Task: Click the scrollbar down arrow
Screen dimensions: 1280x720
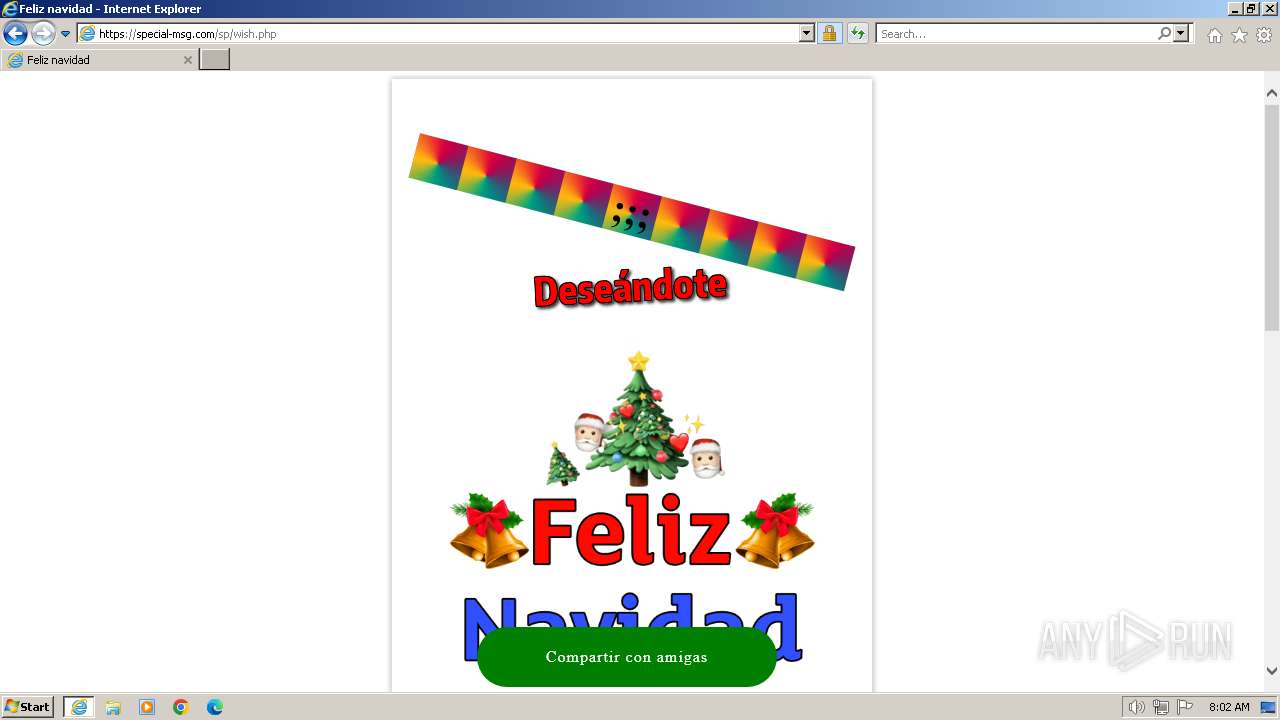Action: (x=1272, y=671)
